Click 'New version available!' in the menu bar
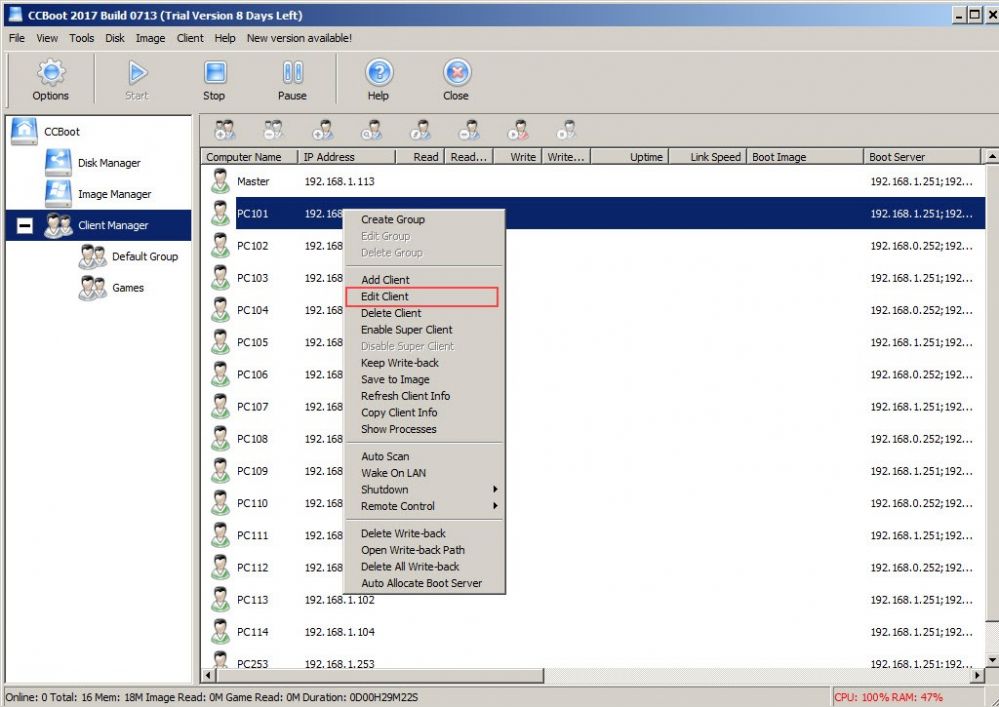This screenshot has width=999, height=707. click(299, 38)
